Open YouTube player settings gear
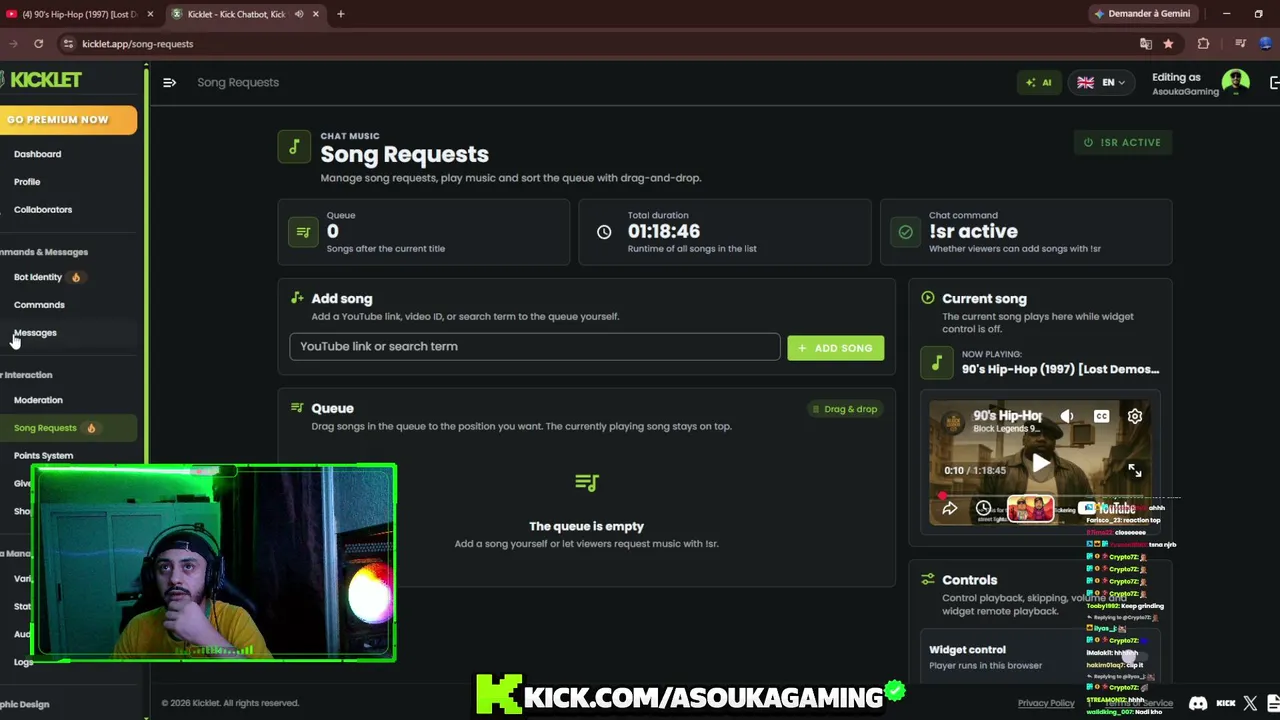This screenshot has height=720, width=1280. 1135,416
